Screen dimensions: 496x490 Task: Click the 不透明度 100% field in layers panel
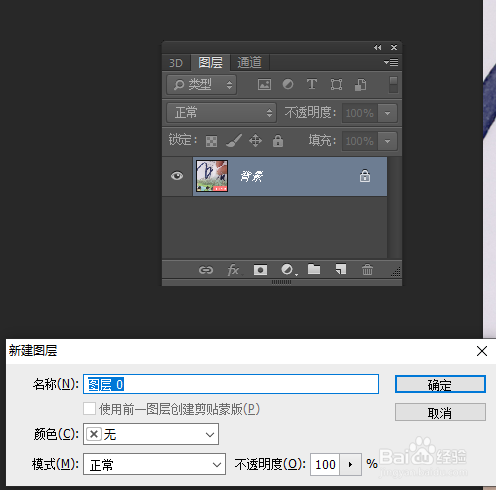click(x=360, y=113)
